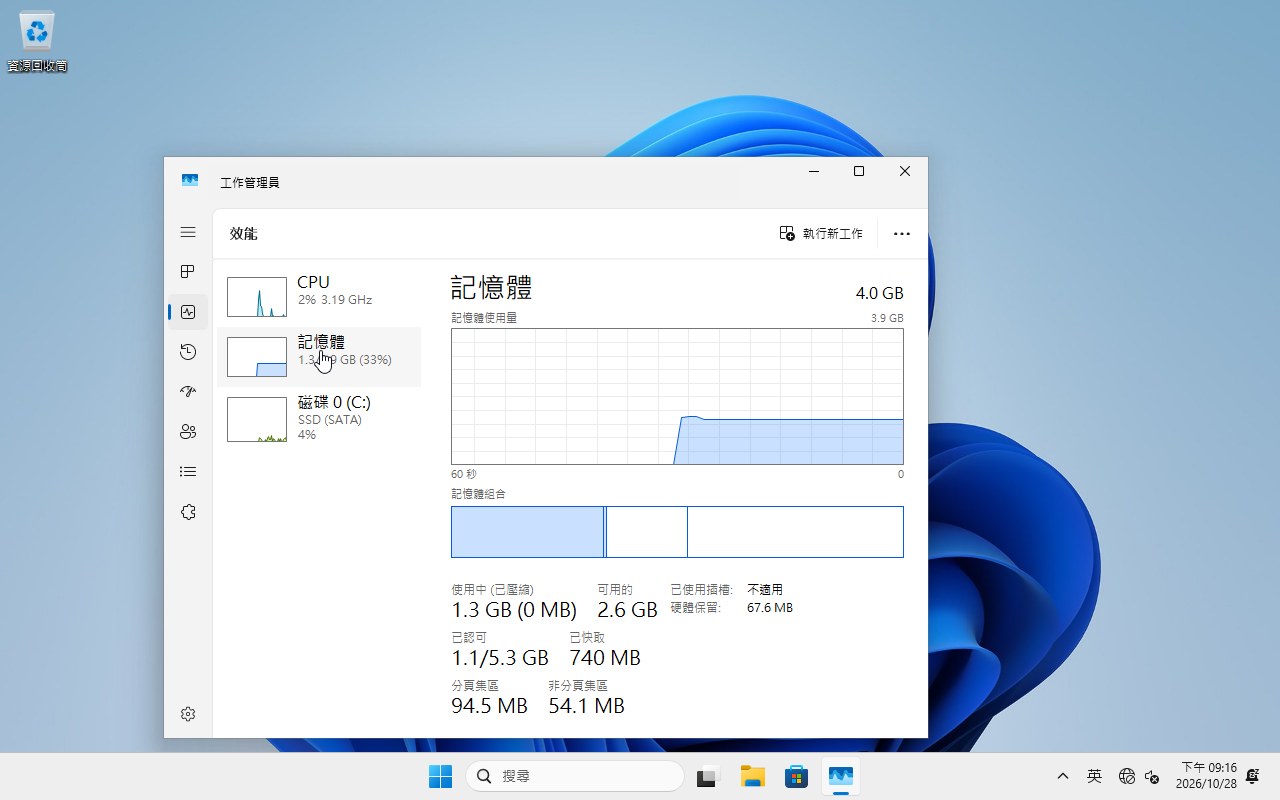Click the 1.3 GB (0 MB) in-use value
Image resolution: width=1280 pixels, height=800 pixels.
[x=514, y=610]
